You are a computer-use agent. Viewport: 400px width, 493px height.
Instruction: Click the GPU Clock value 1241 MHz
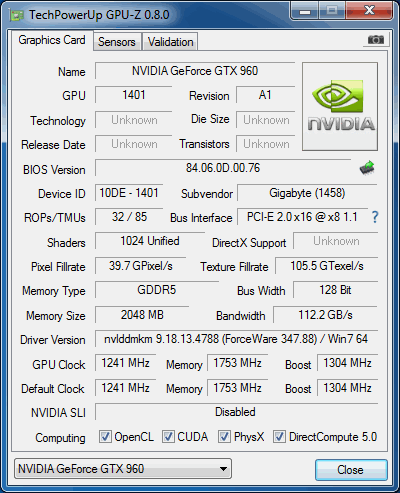click(126, 363)
